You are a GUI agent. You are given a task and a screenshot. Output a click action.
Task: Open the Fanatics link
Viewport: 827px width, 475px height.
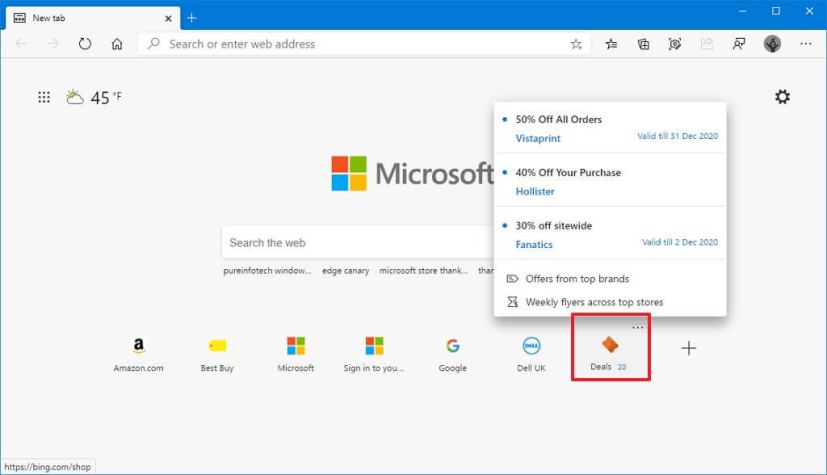534,245
